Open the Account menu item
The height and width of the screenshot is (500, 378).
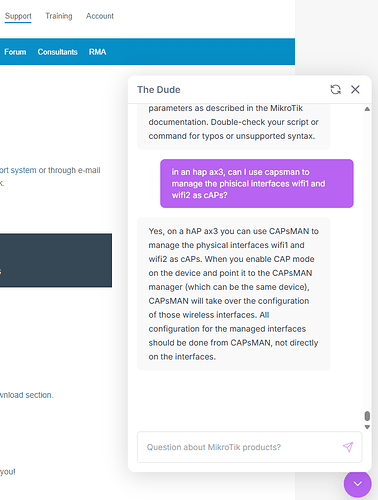[100, 16]
